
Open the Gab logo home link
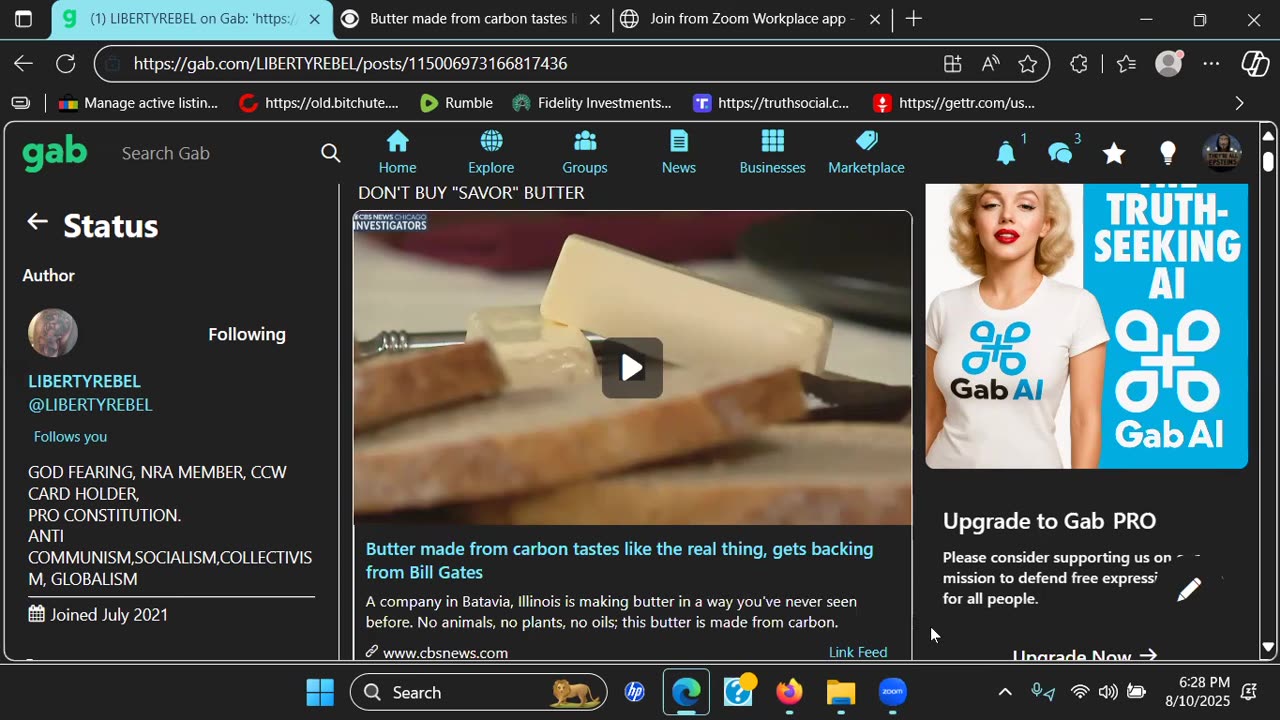[x=55, y=153]
